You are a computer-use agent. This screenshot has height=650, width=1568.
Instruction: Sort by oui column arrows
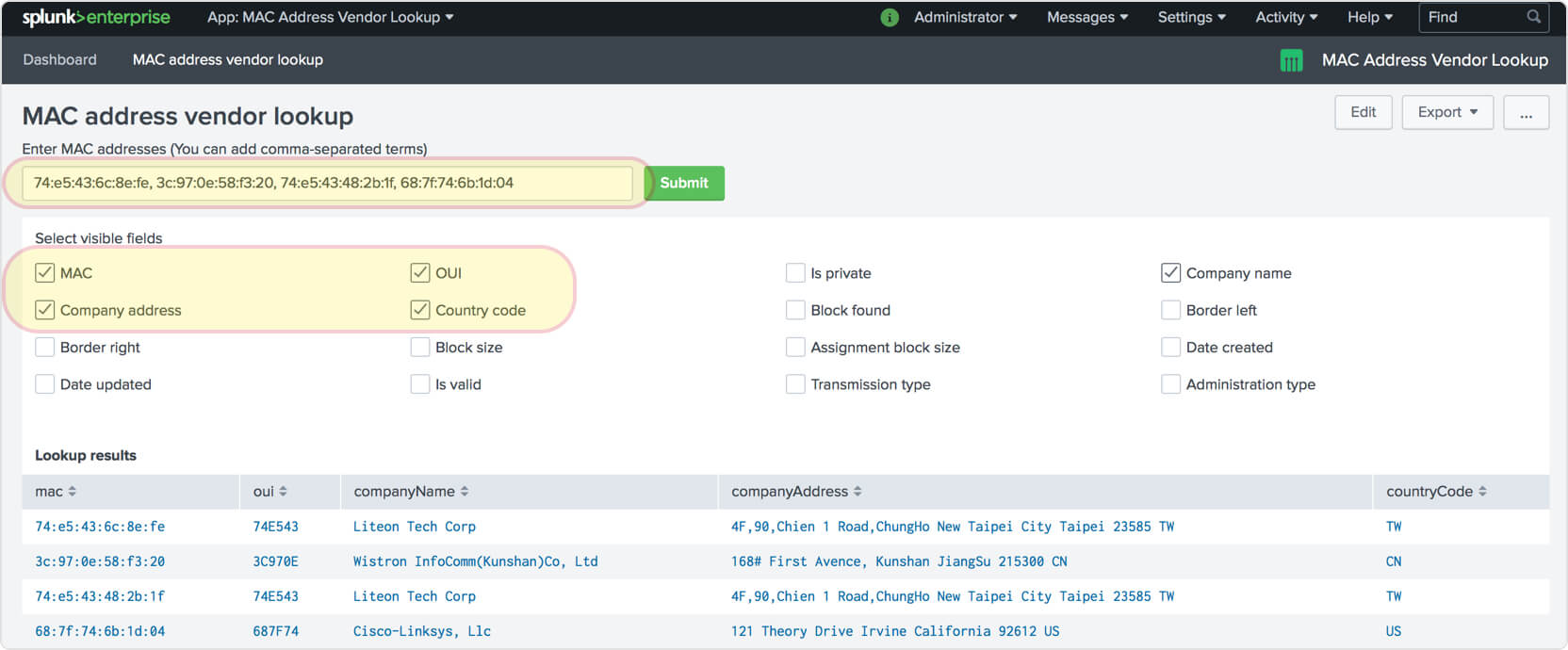click(283, 492)
